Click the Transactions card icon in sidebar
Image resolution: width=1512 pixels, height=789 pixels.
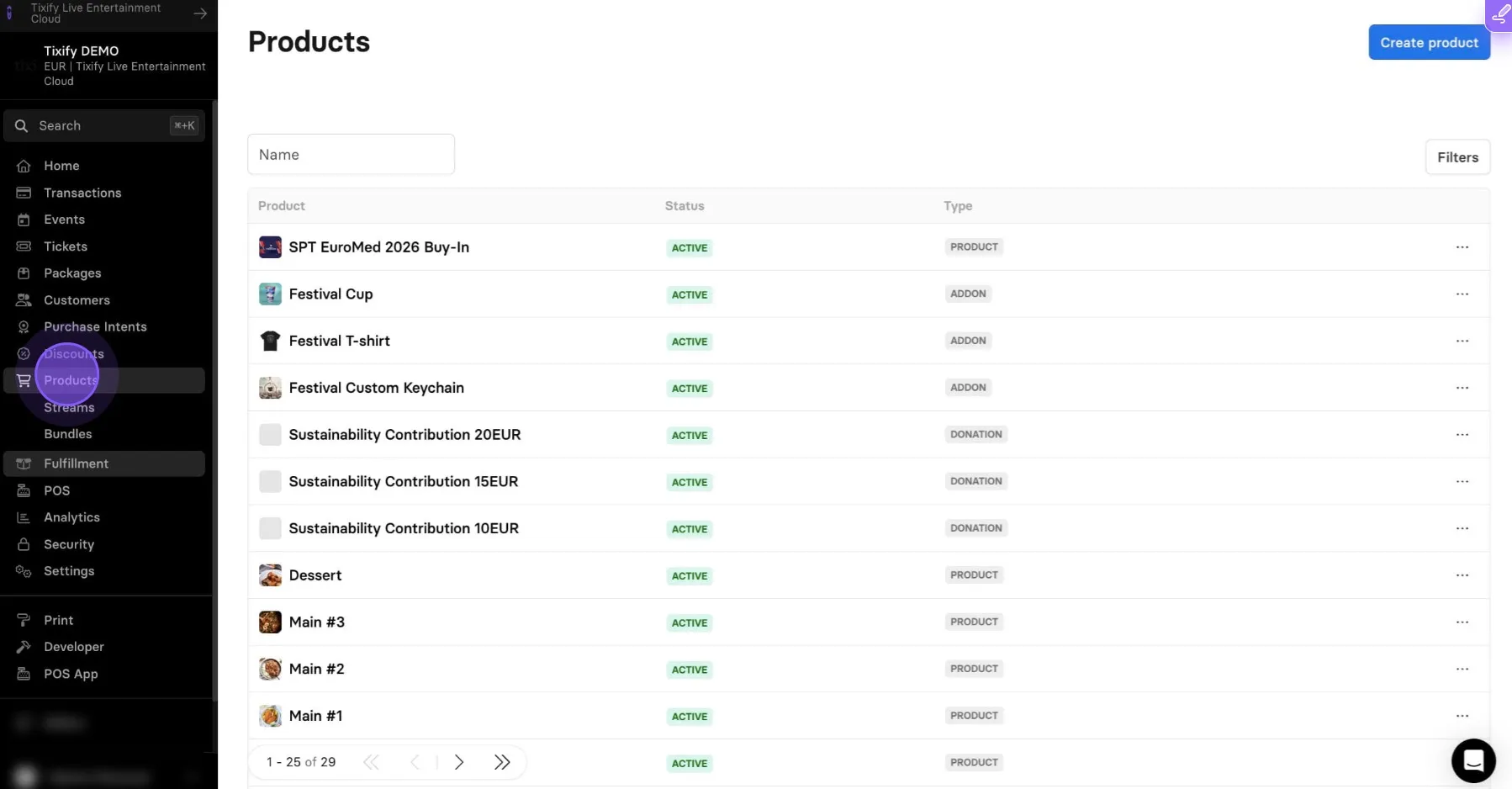(x=24, y=193)
